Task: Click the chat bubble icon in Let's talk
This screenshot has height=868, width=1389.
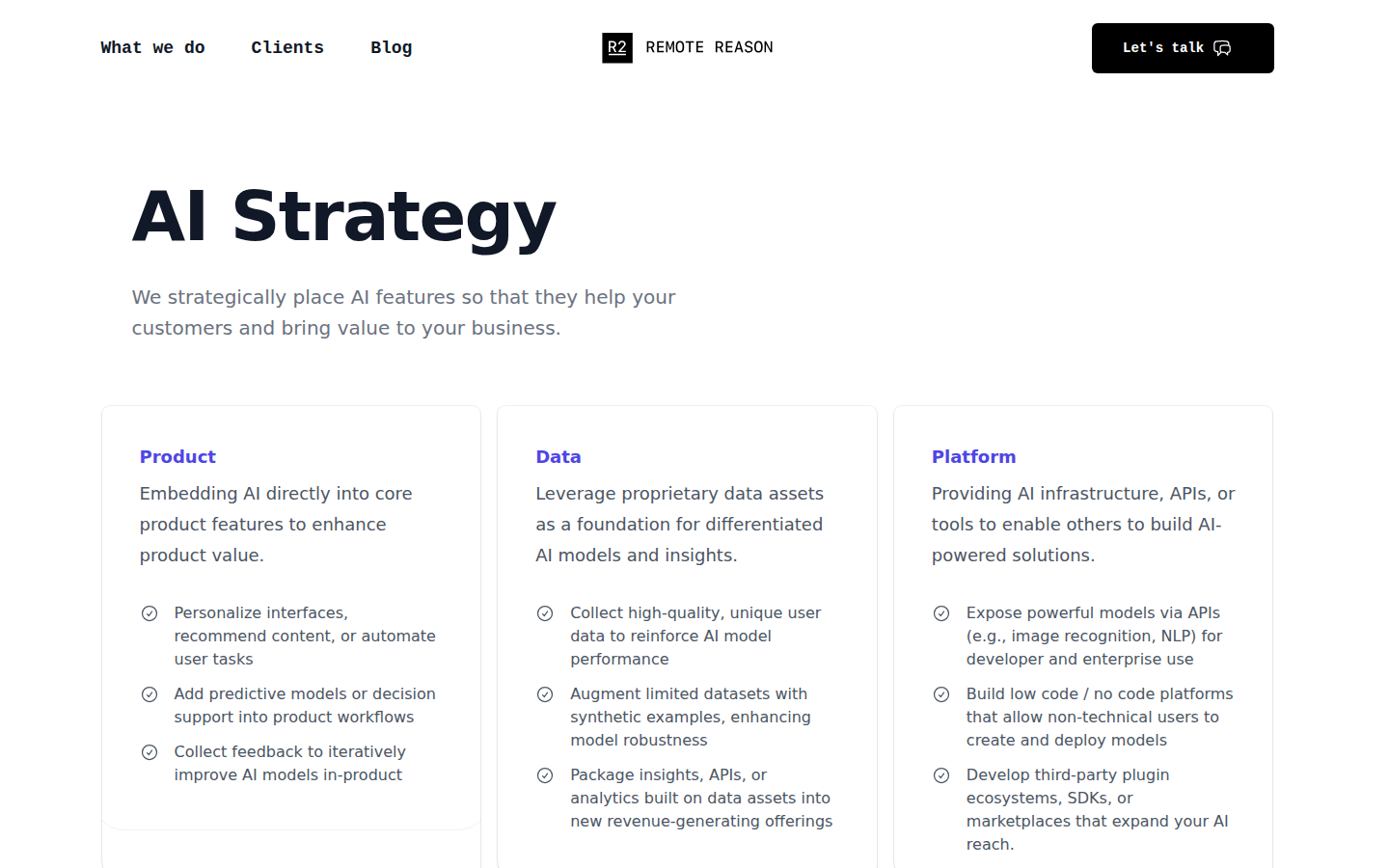Action: click(x=1222, y=48)
